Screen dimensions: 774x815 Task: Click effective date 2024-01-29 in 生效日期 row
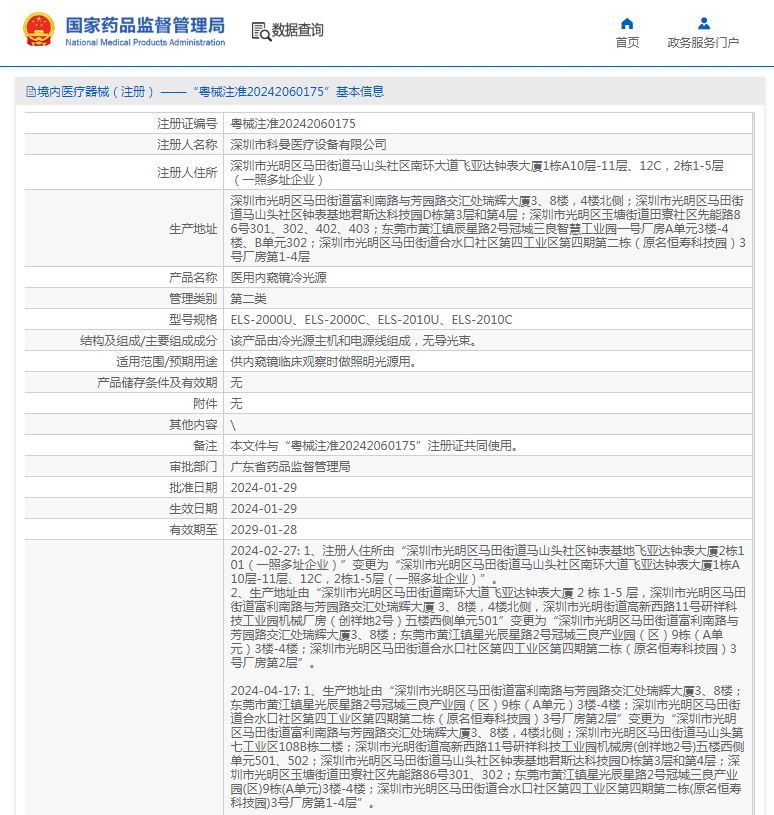(264, 509)
